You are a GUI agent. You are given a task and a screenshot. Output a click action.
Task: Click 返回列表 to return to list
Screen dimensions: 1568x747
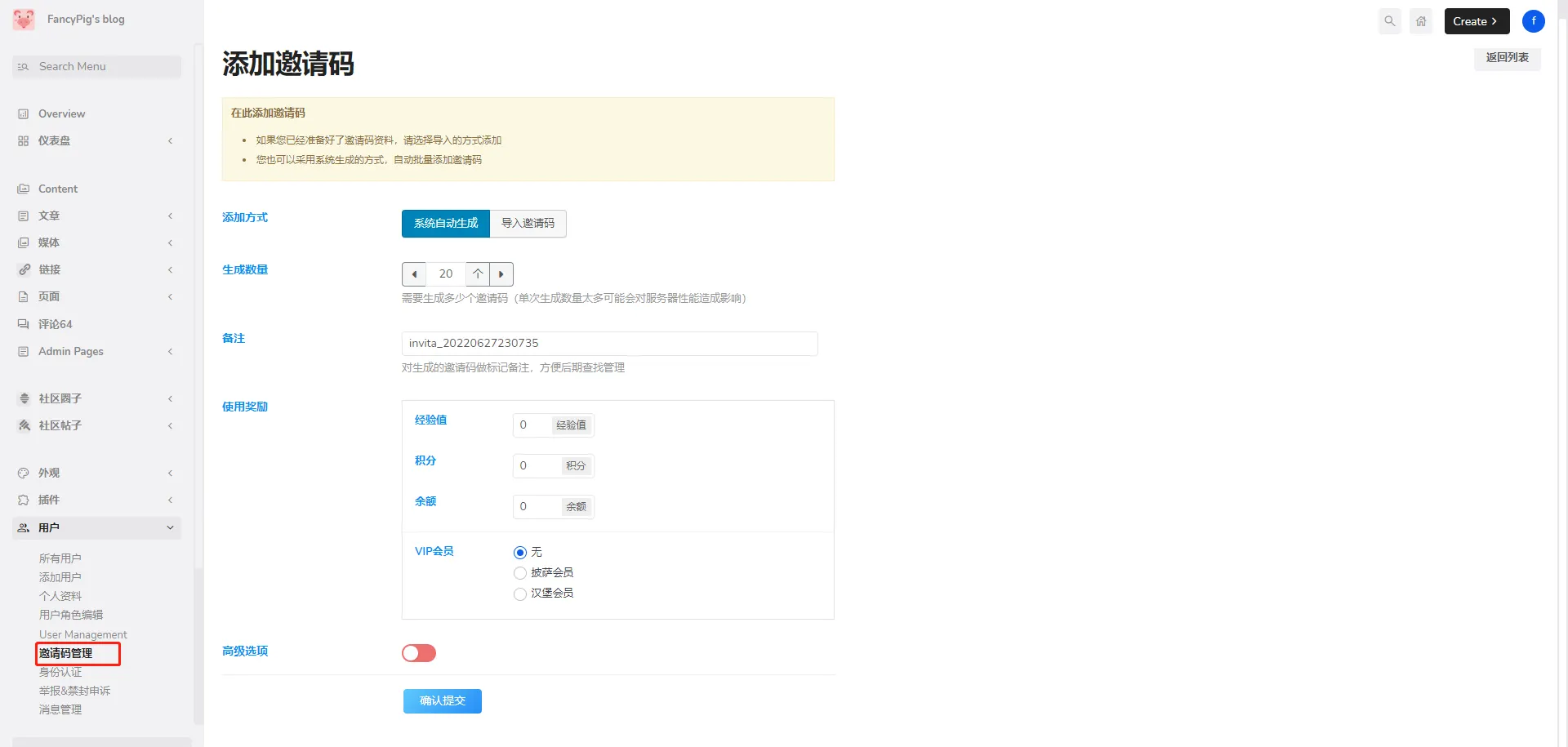click(x=1508, y=58)
